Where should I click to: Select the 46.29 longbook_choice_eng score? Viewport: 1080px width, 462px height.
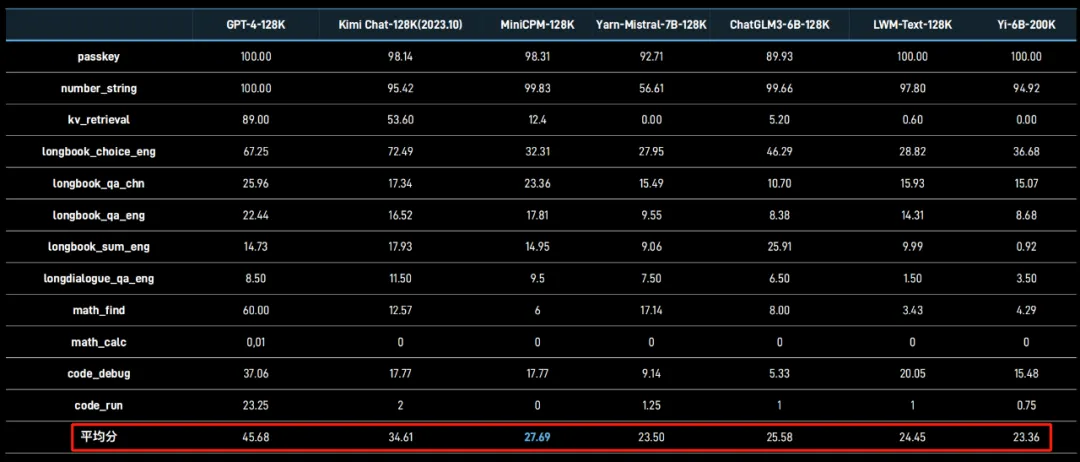pos(780,151)
